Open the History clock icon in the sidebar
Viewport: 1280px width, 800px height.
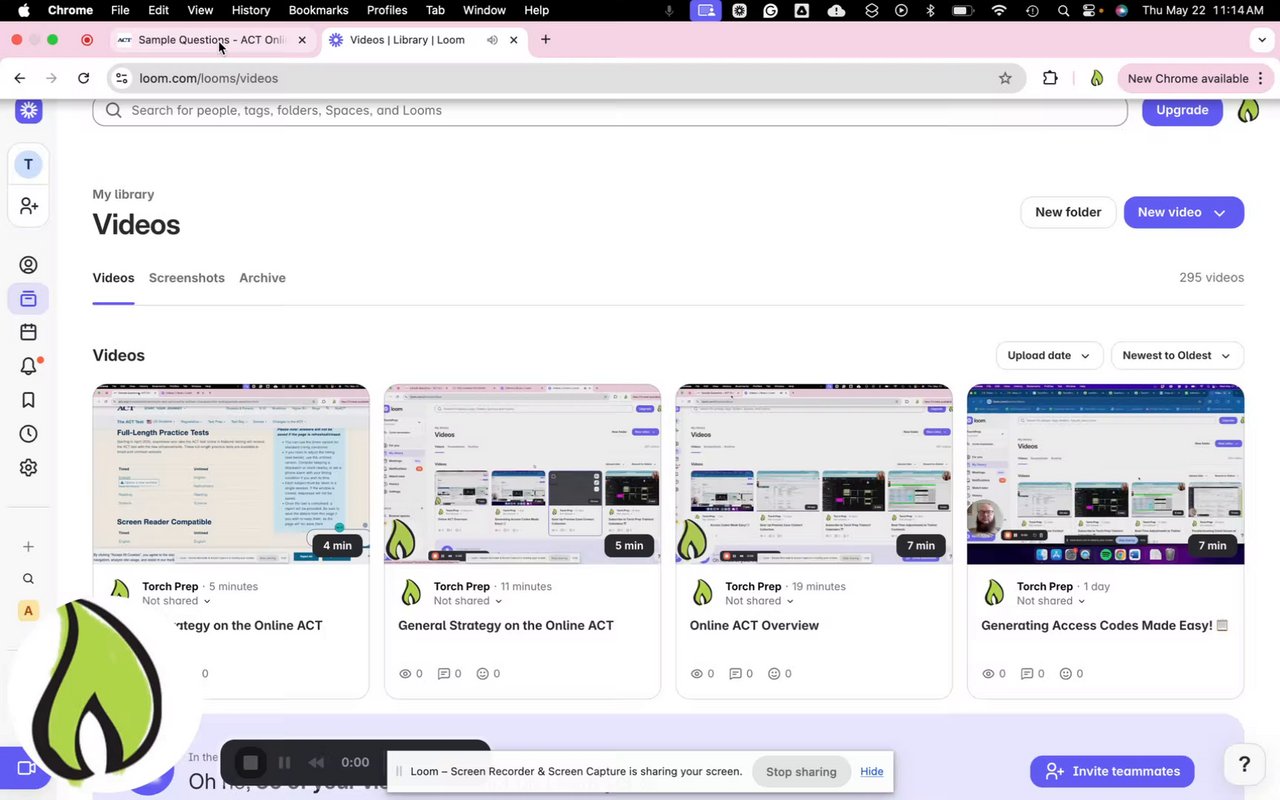(x=28, y=434)
